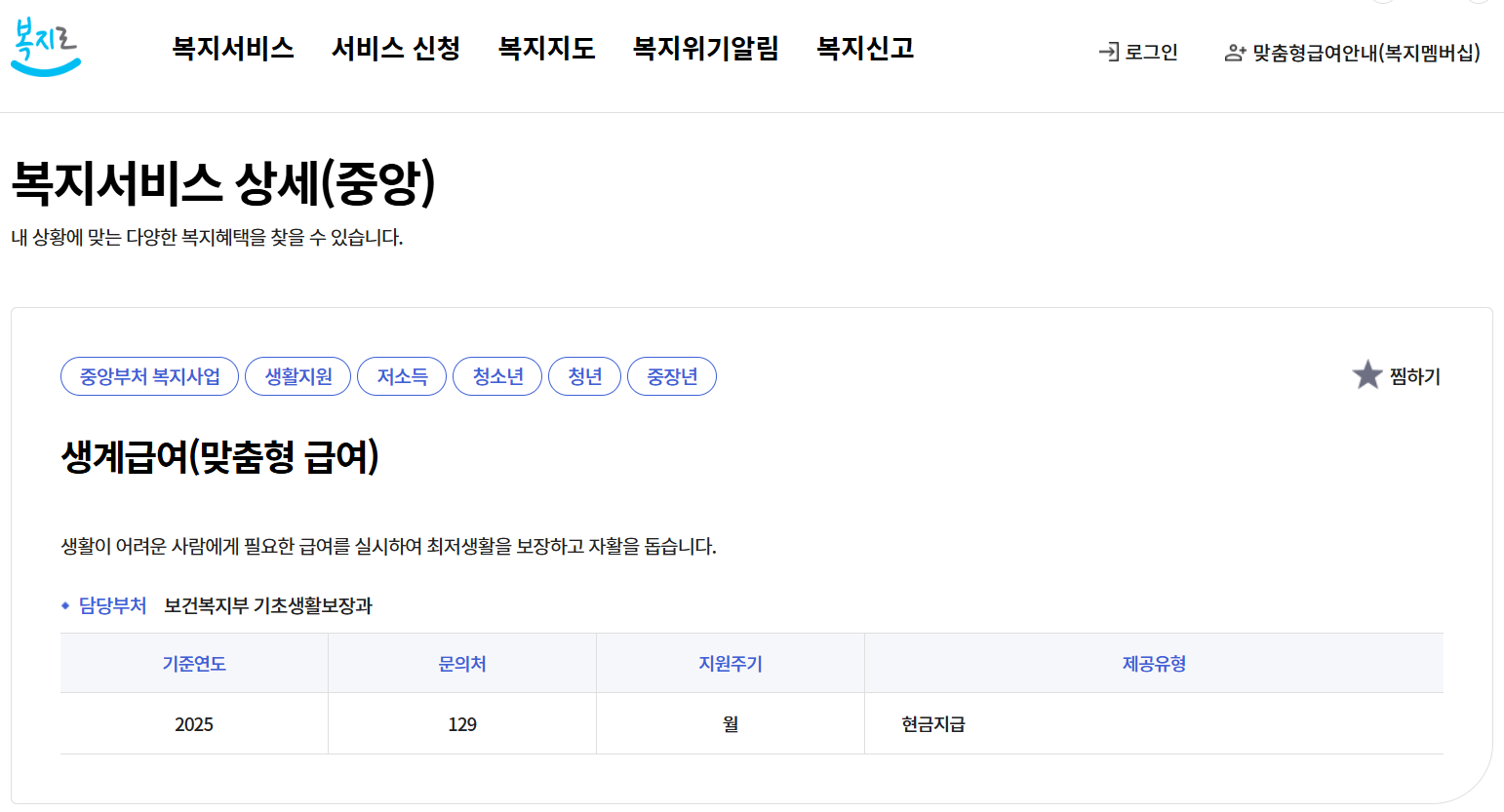Click the 생계급여(맞춤형 급여) title

219,456
